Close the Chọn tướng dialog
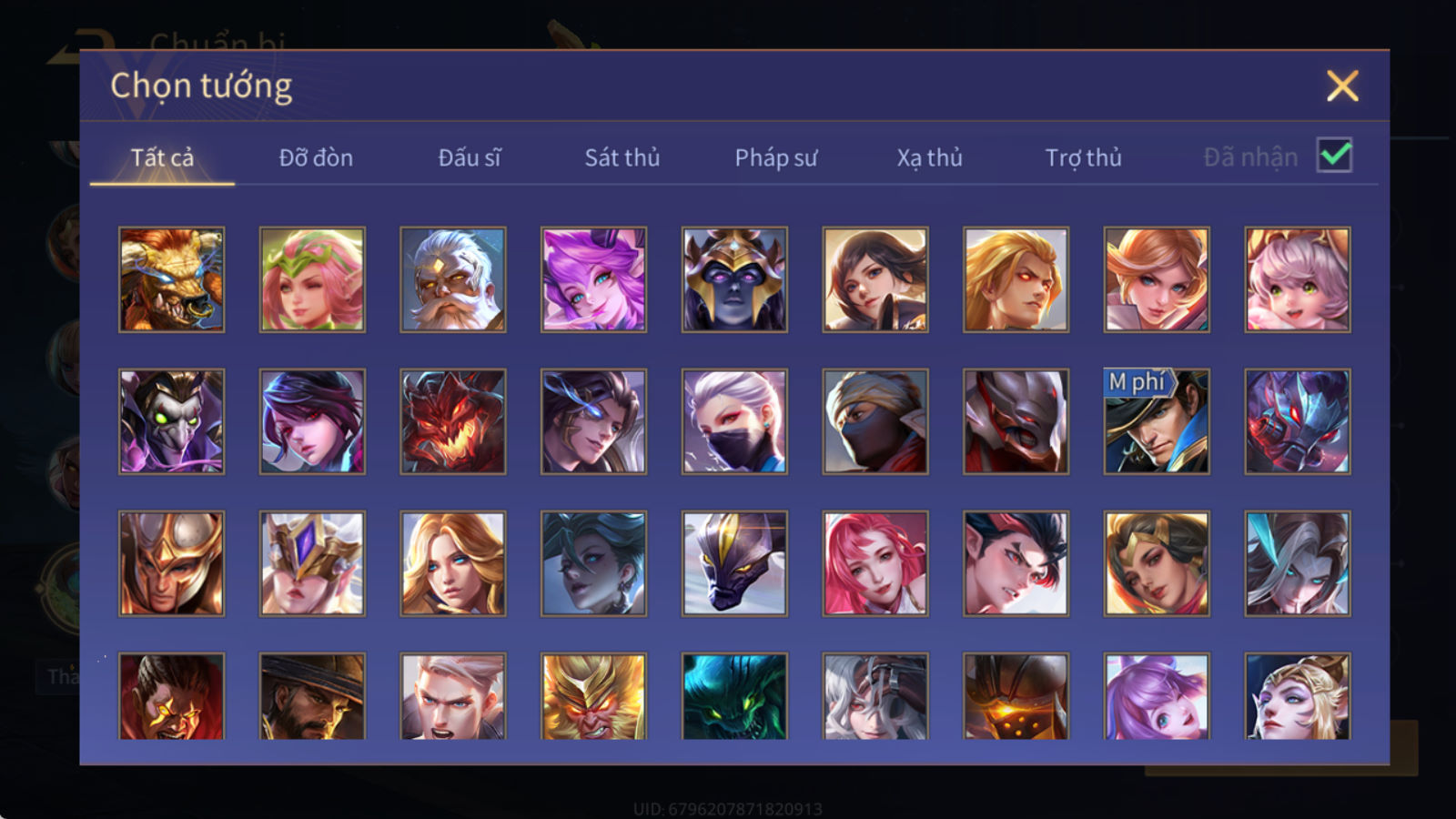The height and width of the screenshot is (819, 1456). pos(1342,86)
